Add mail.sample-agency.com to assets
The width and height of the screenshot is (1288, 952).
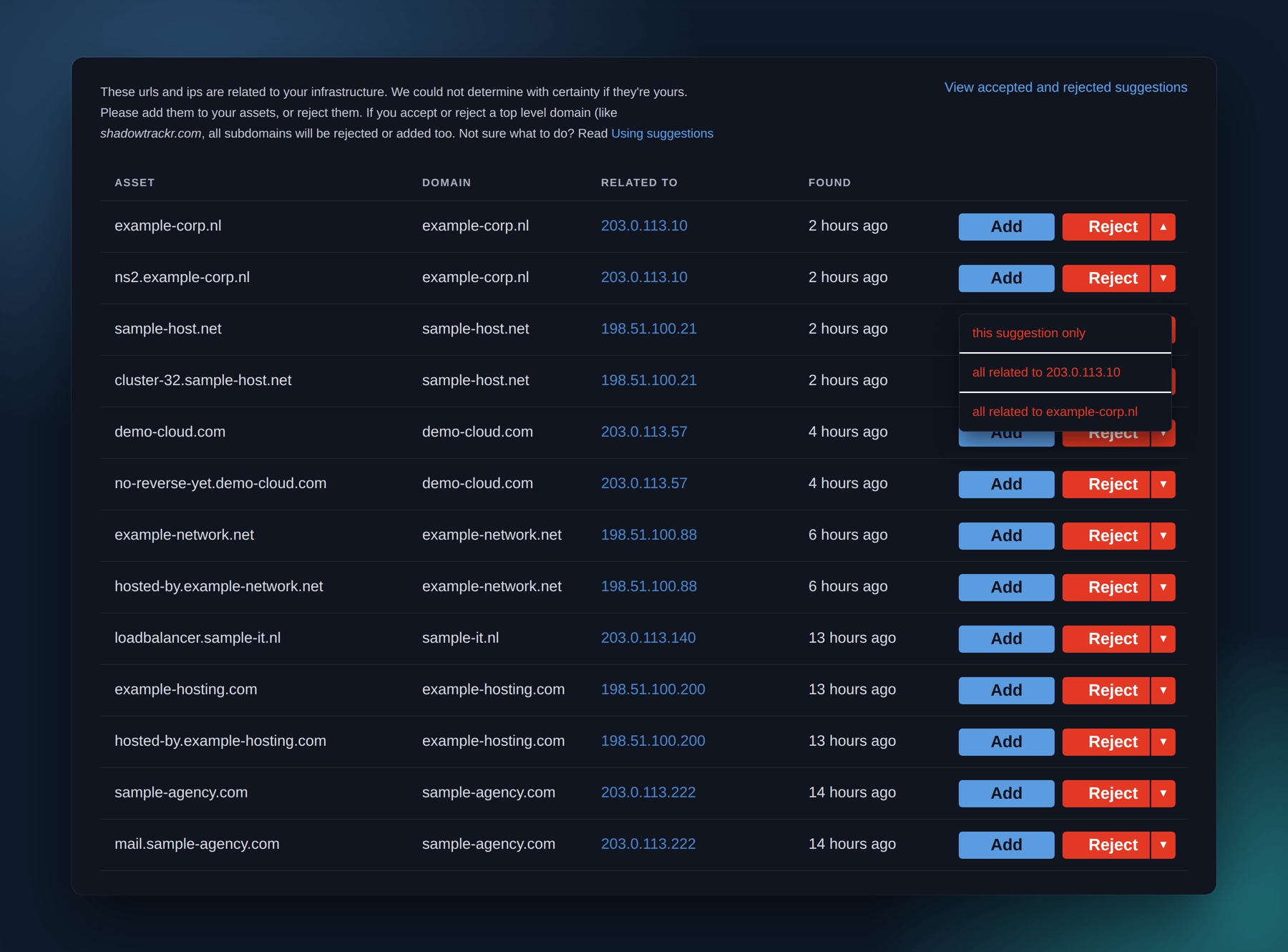pyautogui.click(x=1006, y=845)
